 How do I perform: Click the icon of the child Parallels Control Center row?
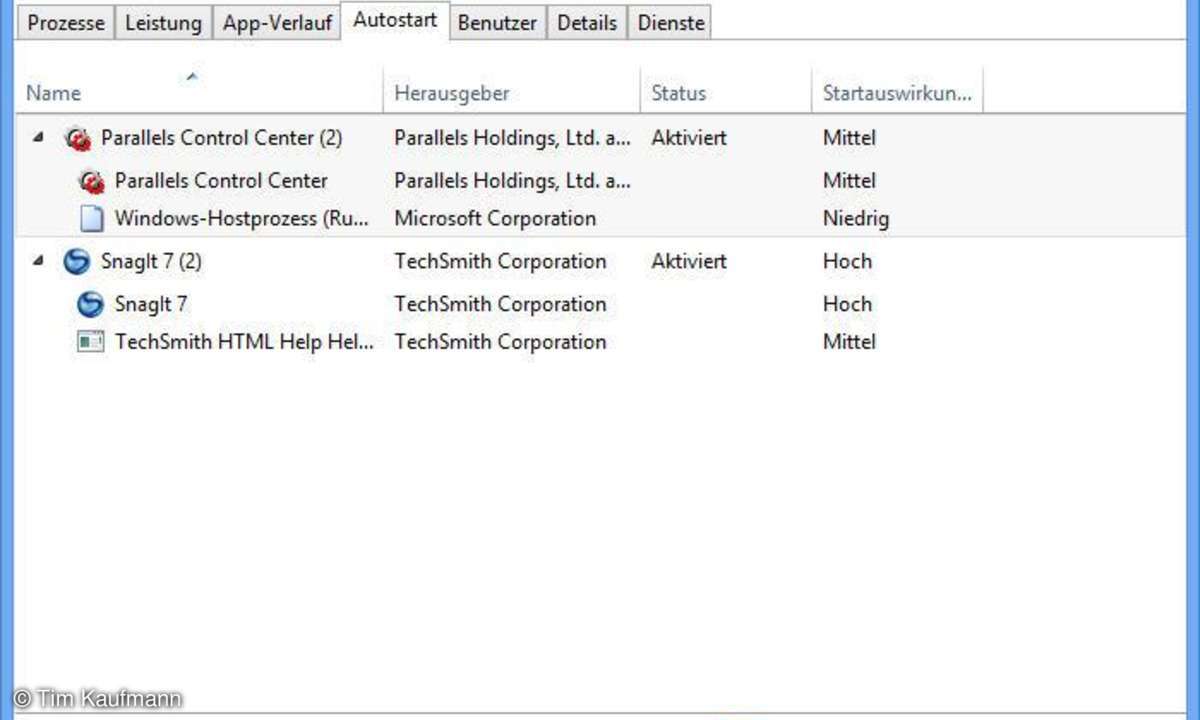click(91, 181)
